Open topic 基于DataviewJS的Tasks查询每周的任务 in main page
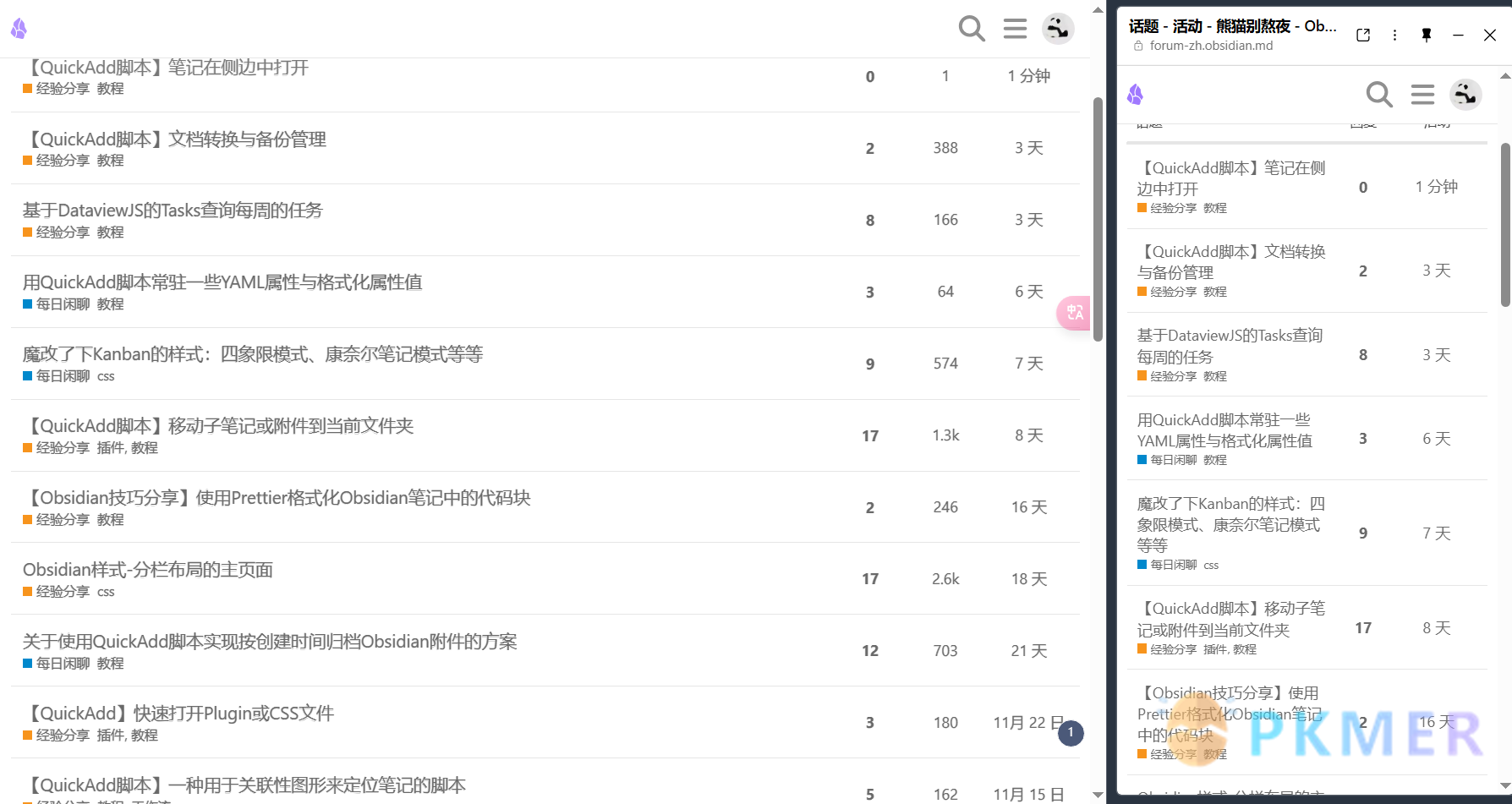 pyautogui.click(x=173, y=211)
